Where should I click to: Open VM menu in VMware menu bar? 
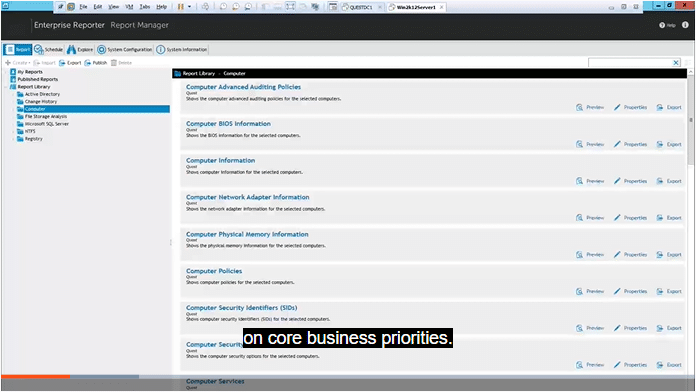click(129, 7)
